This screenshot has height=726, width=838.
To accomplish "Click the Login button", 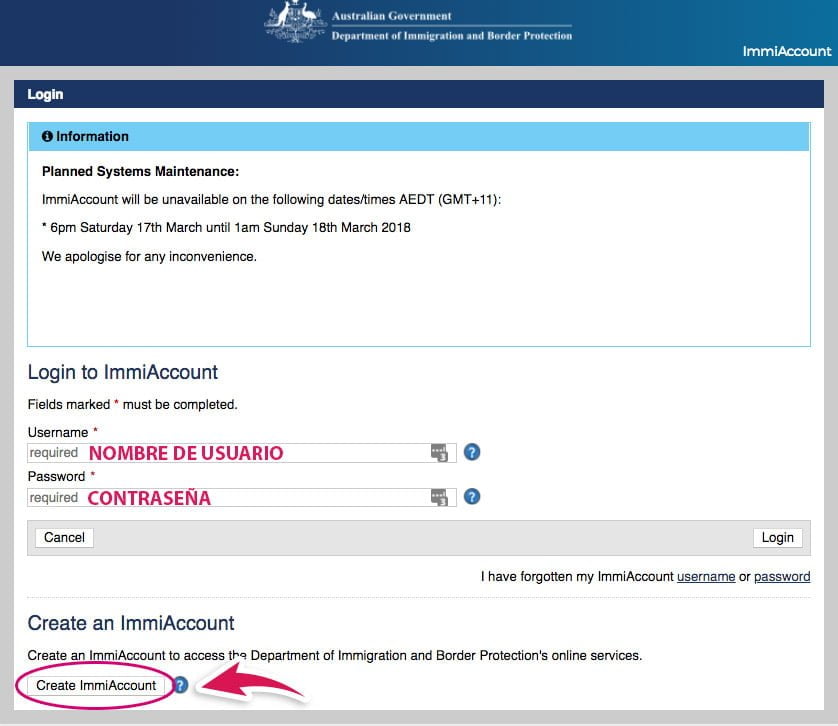I will click(x=778, y=537).
